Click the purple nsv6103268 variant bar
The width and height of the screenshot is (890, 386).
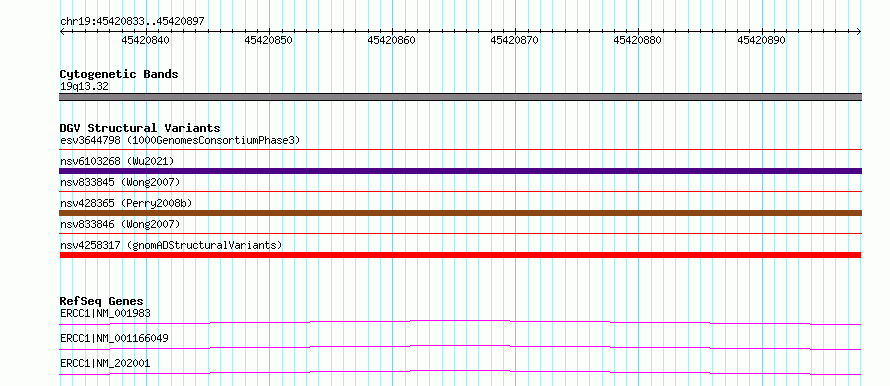[x=461, y=171]
